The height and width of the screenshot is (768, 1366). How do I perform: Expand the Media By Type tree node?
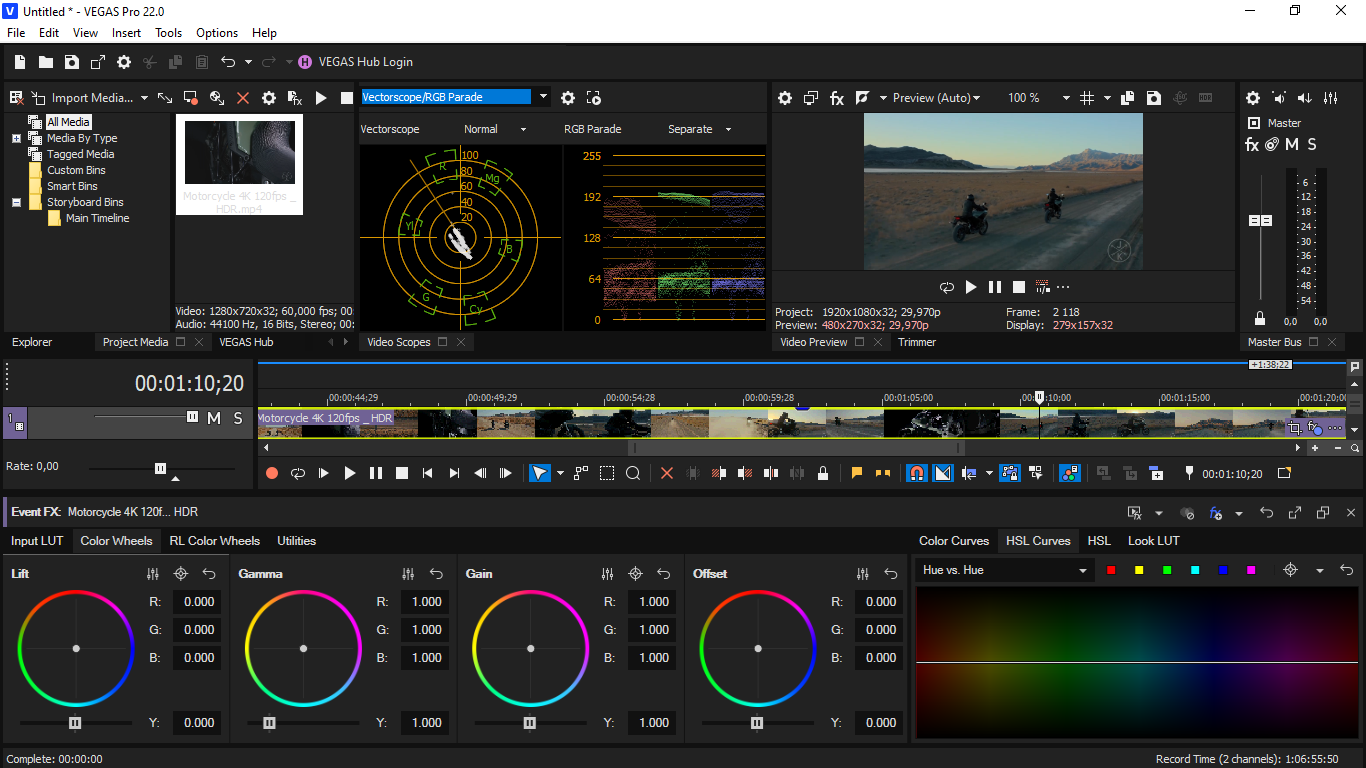tap(16, 138)
